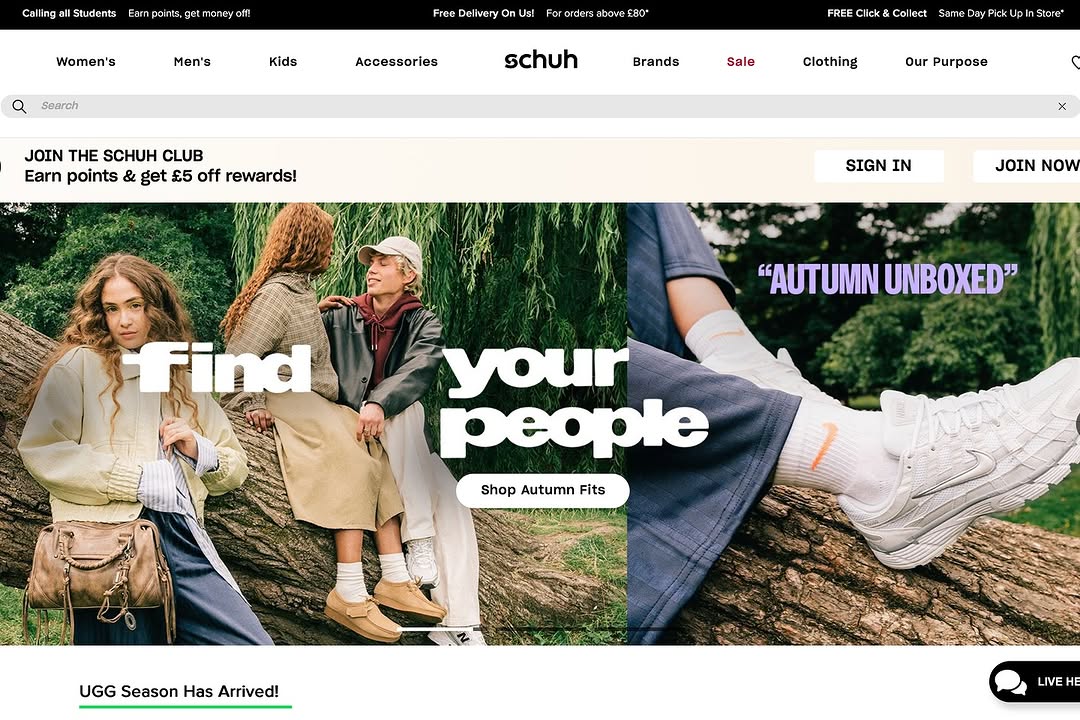Open the Women's menu
The width and height of the screenshot is (1080, 720).
pos(85,61)
